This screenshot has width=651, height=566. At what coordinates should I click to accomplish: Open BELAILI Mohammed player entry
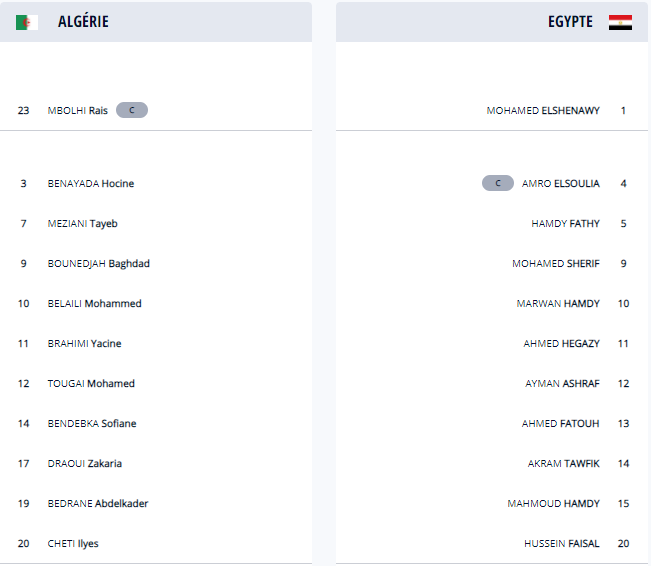[95, 303]
